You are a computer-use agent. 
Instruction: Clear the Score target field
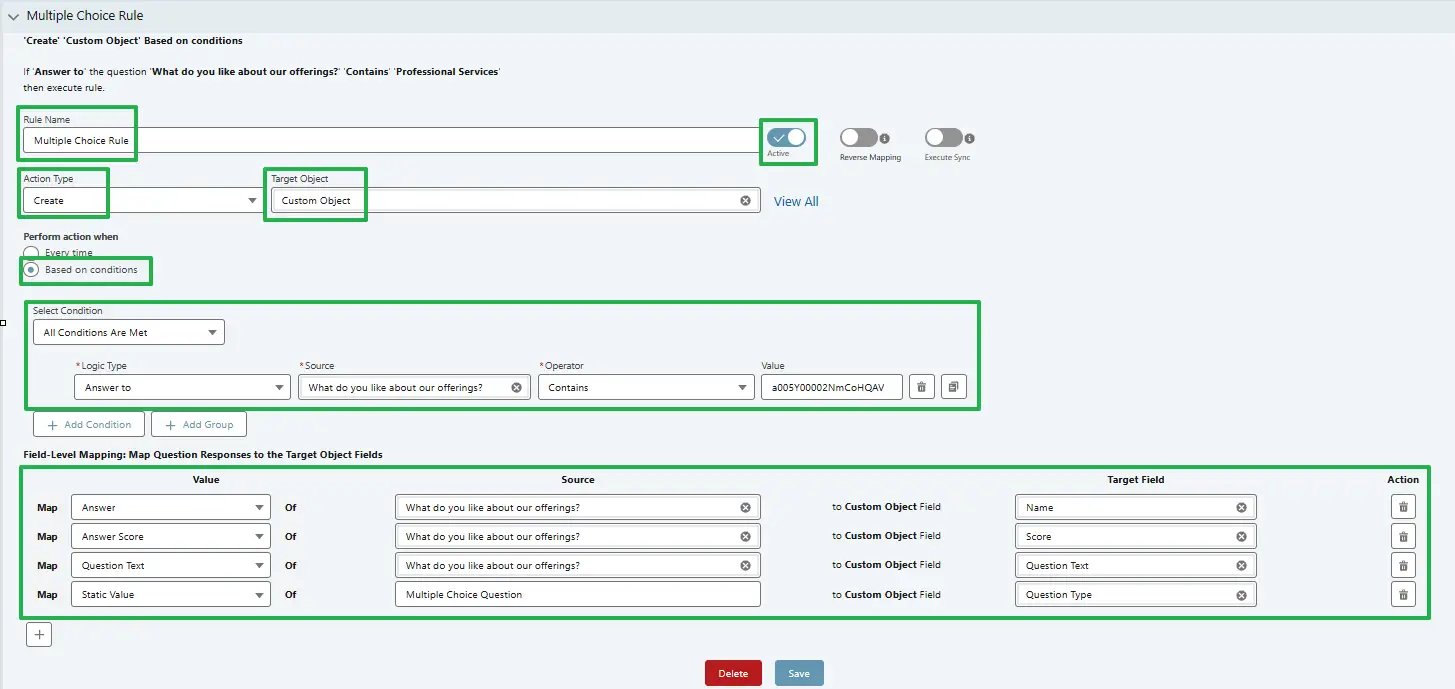[x=1241, y=536]
